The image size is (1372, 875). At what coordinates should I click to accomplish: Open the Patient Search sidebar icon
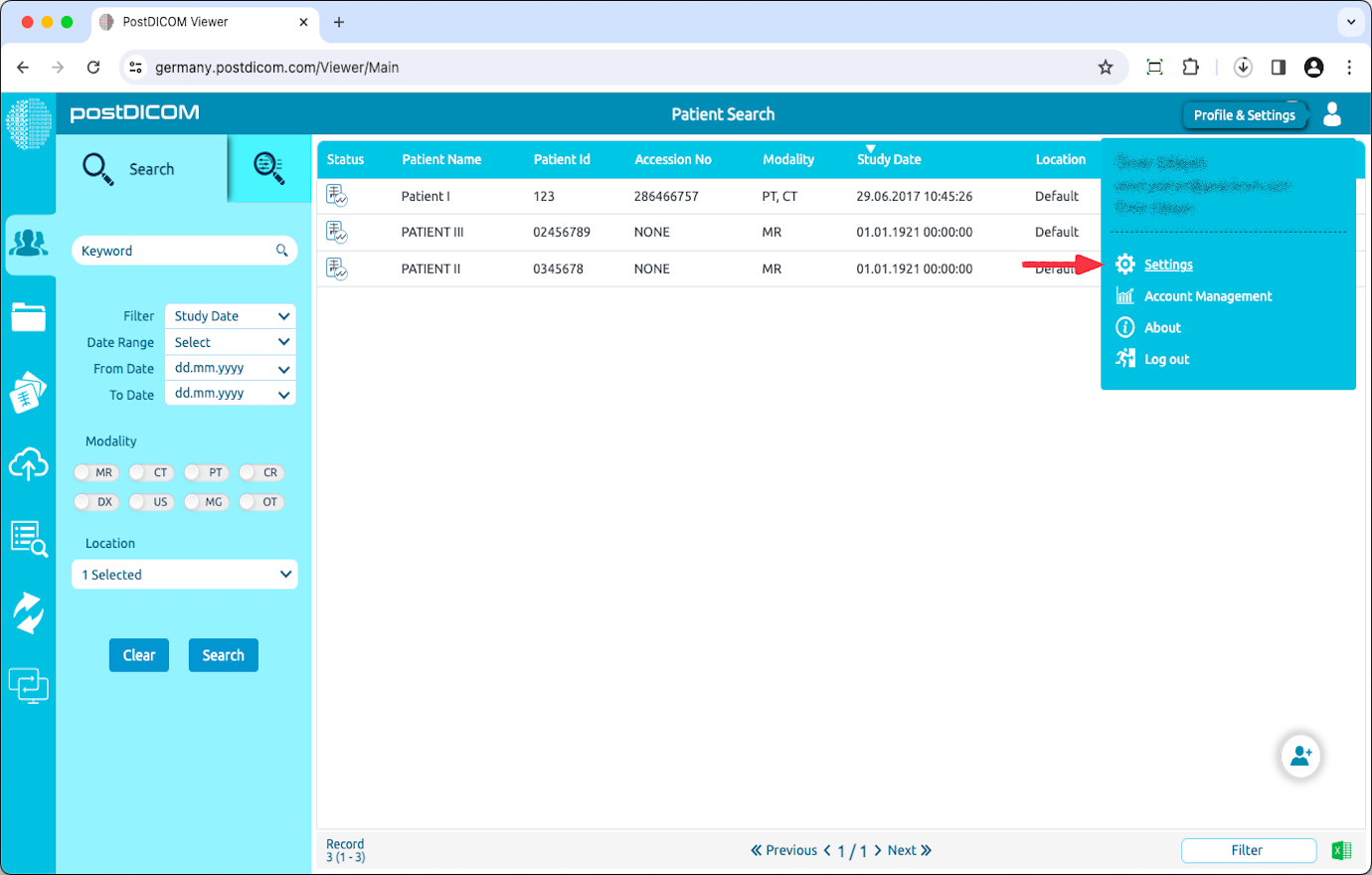pyautogui.click(x=29, y=244)
